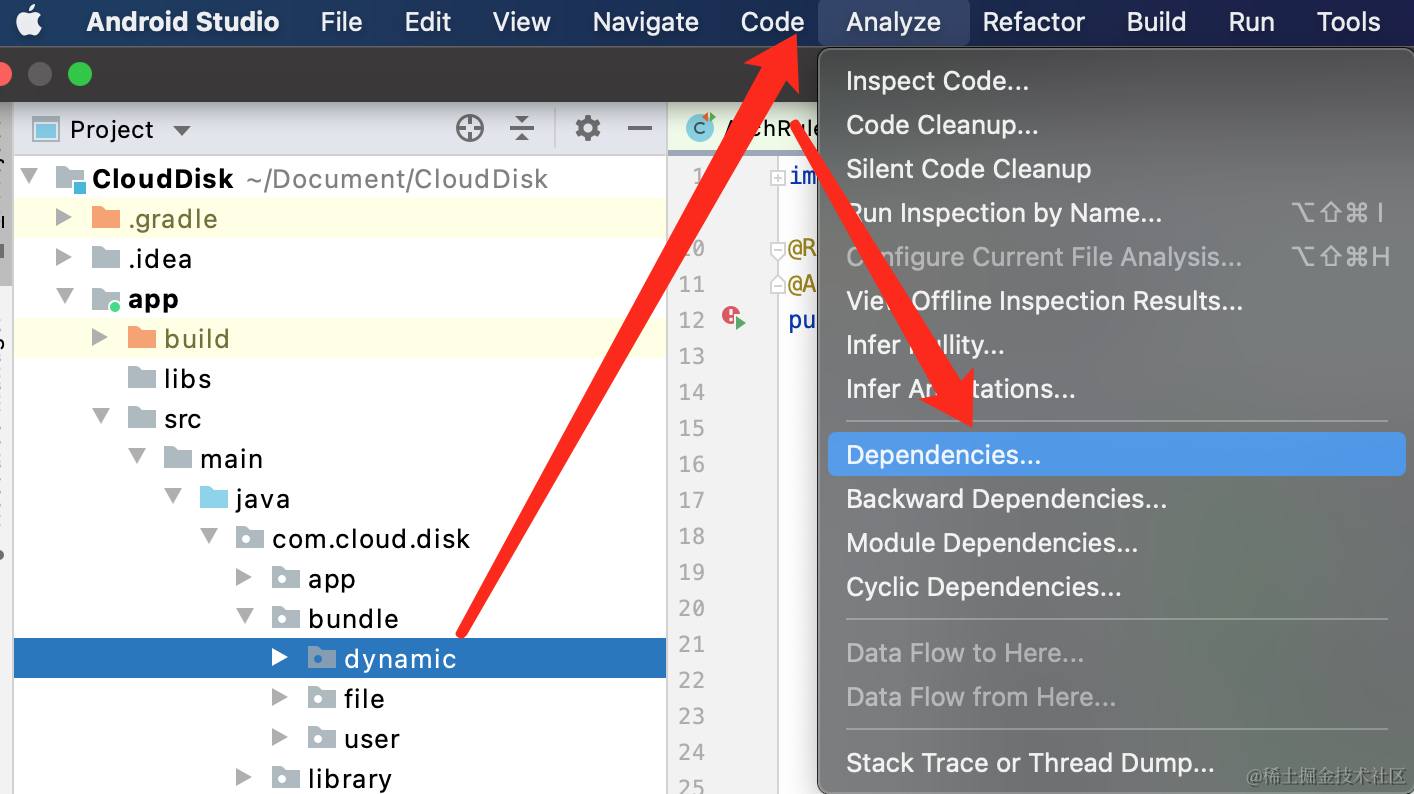Expand the .gradle folder
Viewport: 1414px width, 794px height.
[64, 217]
